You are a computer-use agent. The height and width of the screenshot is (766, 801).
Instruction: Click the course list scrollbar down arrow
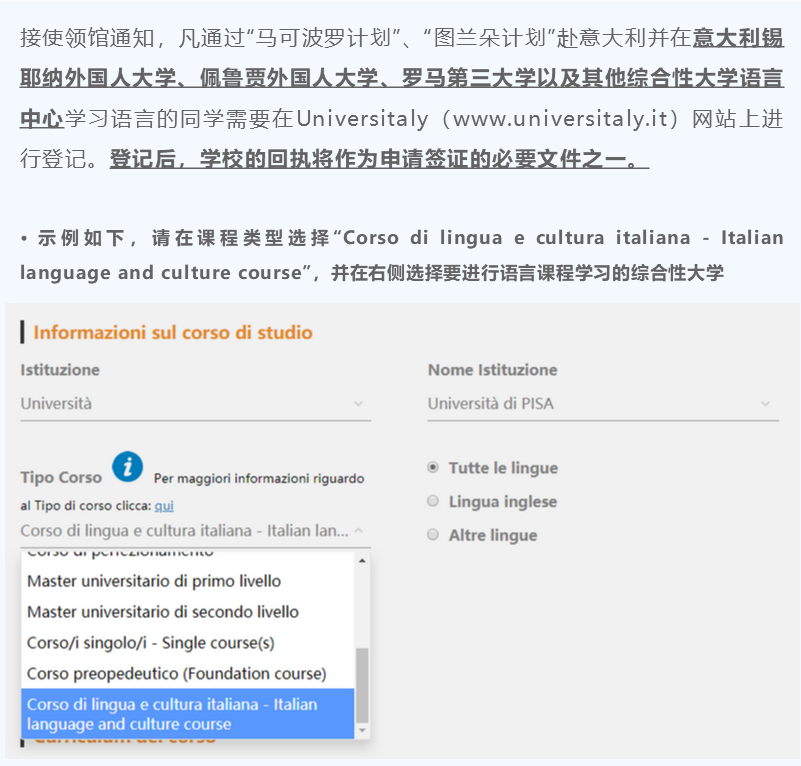(362, 730)
